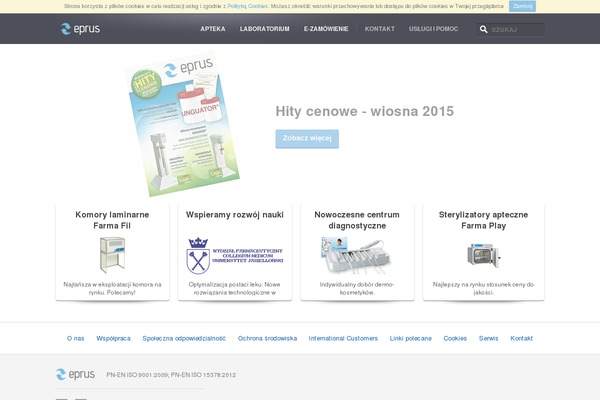Open the Komory laminarne Farma Fil card title
Screen dimensions: 600x400
(x=112, y=220)
